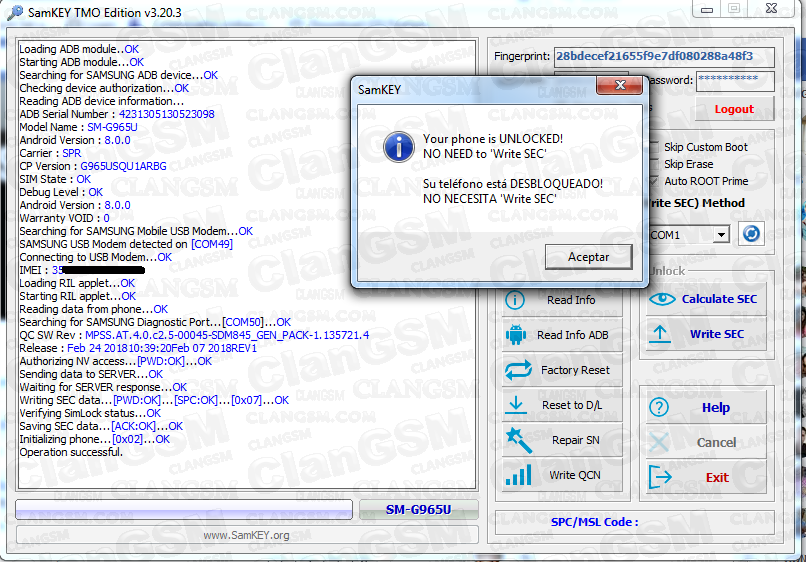Toggle the Skip Custom Boot checkbox

tap(654, 147)
